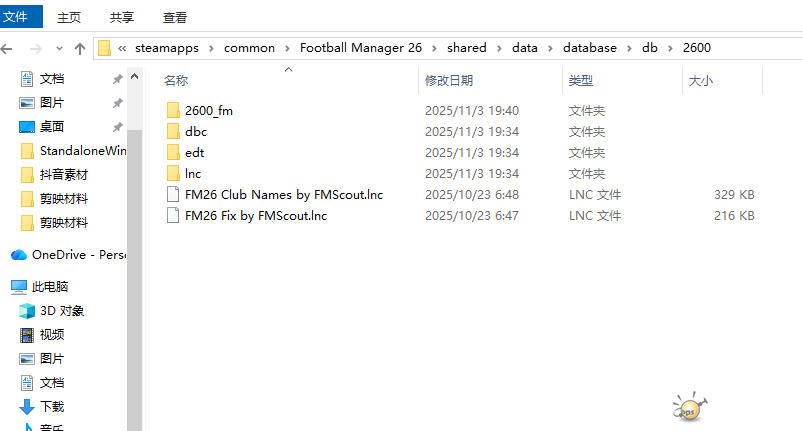The height and width of the screenshot is (431, 803).
Task: Open 3D 对象 in sidebar
Action: point(61,311)
